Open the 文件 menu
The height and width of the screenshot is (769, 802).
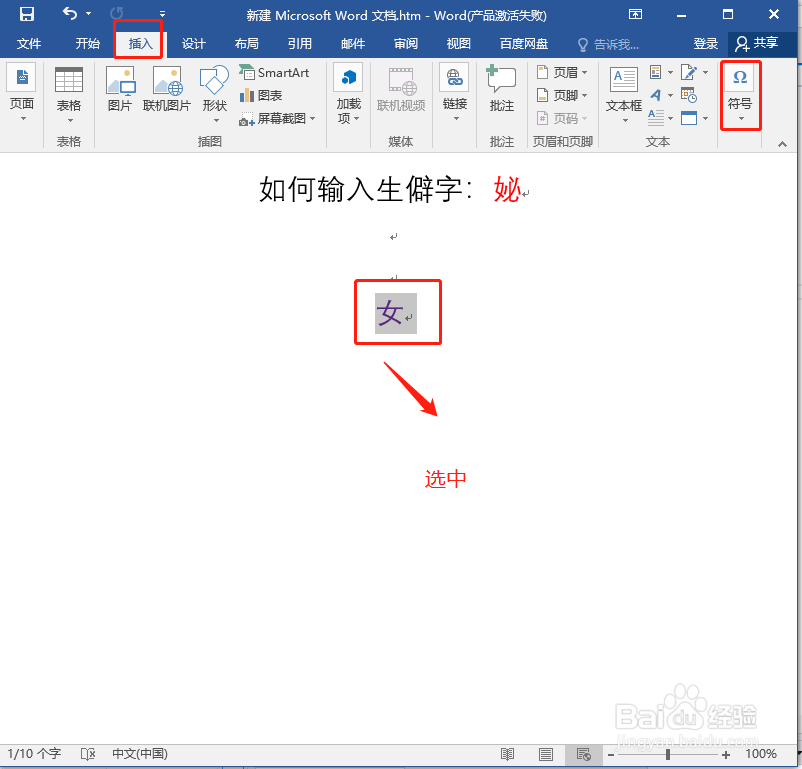[x=29, y=44]
